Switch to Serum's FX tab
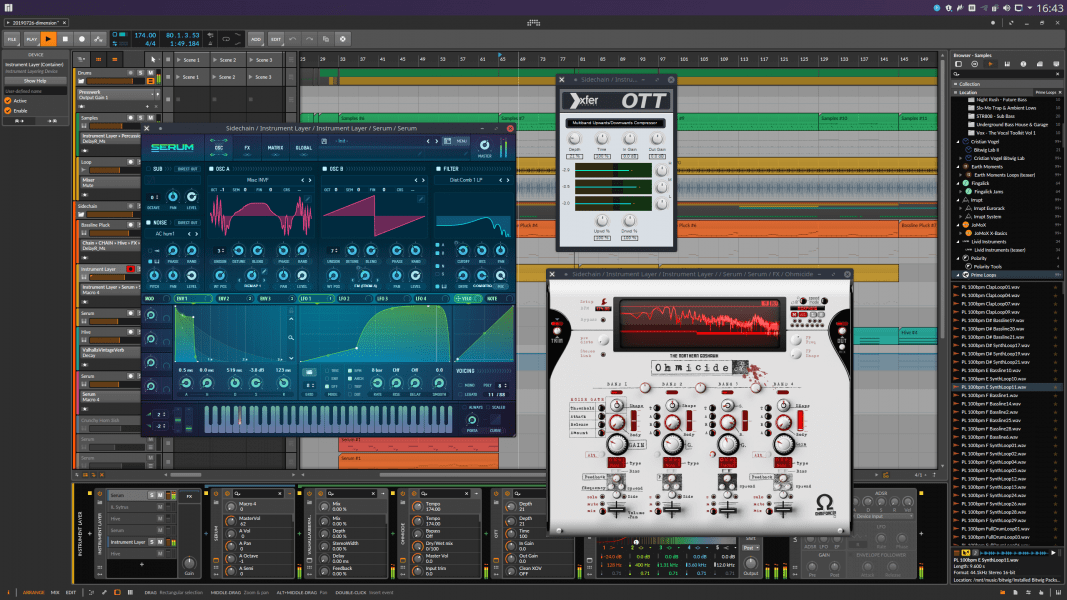This screenshot has width=1067, height=600. [x=247, y=147]
